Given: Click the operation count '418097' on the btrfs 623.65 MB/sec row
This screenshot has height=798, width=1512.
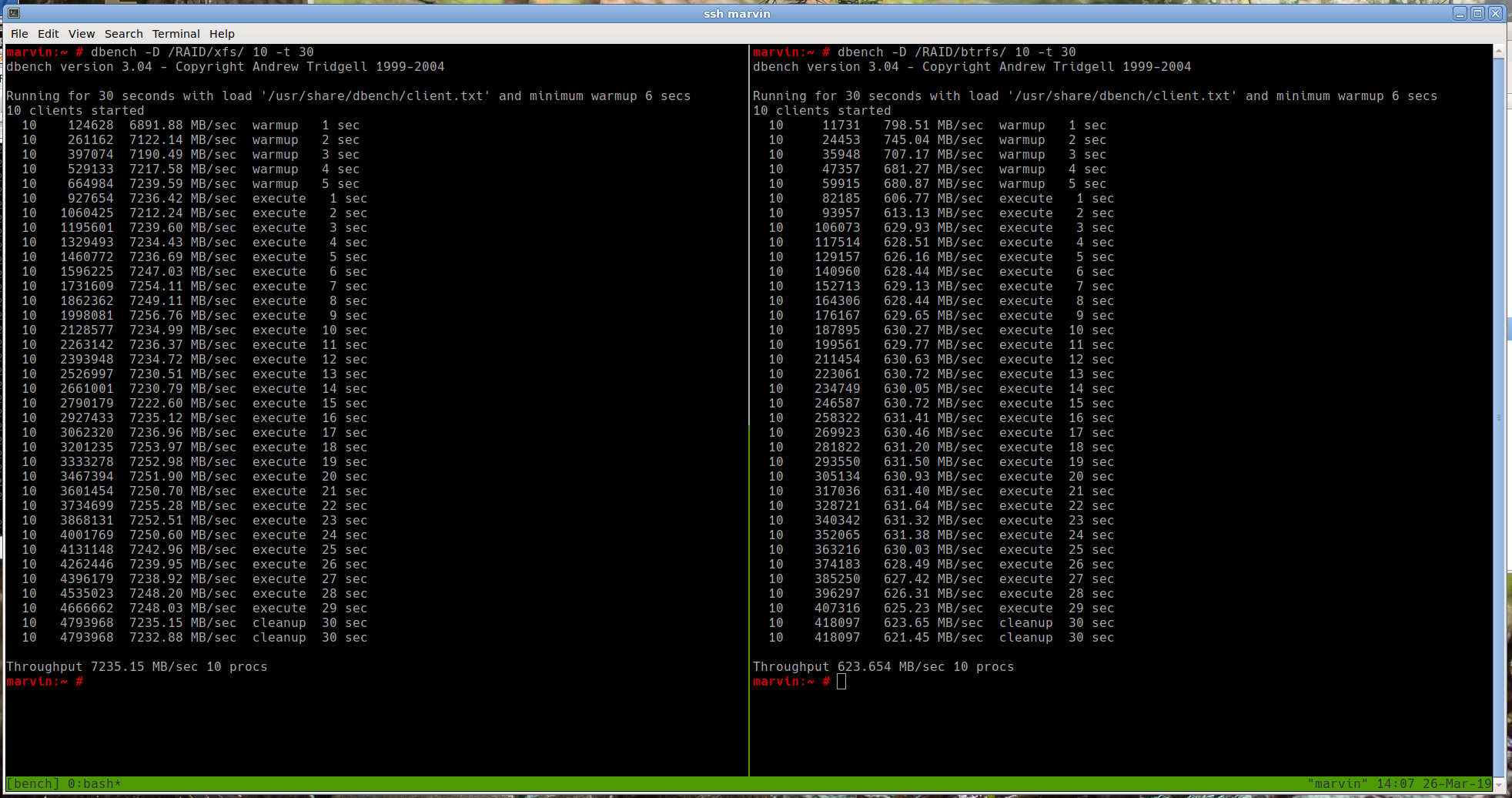Looking at the screenshot, I should coord(838,623).
